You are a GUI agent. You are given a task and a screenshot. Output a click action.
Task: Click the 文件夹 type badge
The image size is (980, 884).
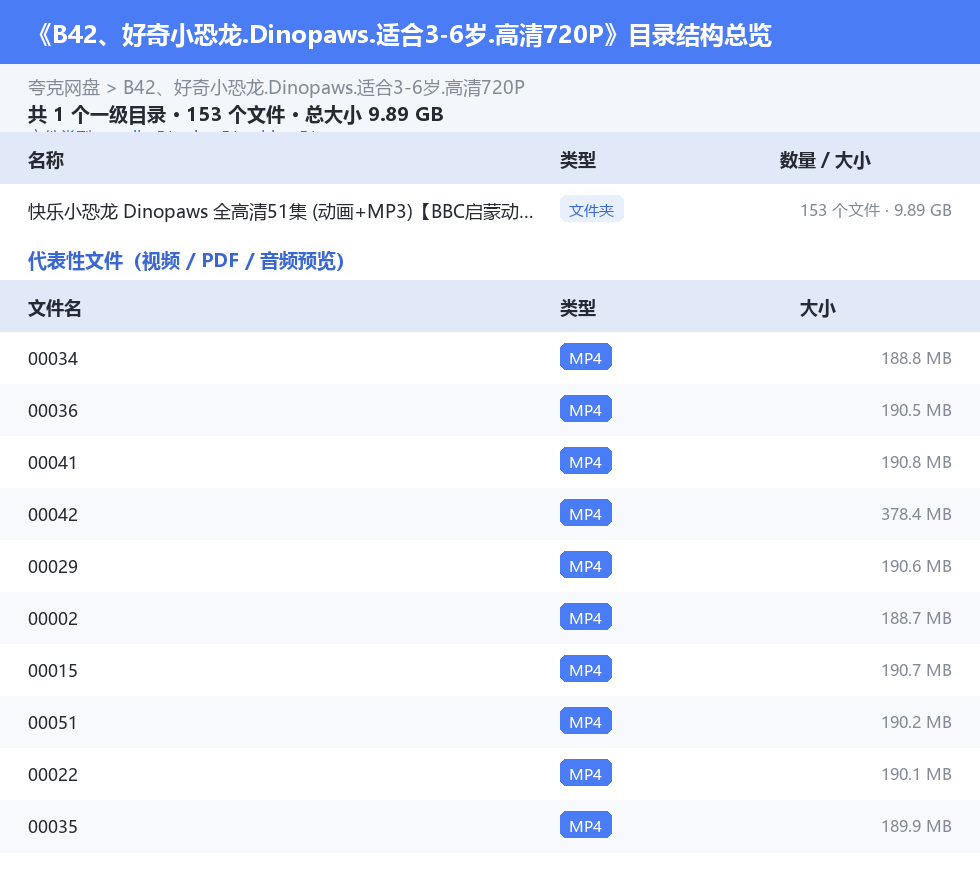tap(591, 210)
